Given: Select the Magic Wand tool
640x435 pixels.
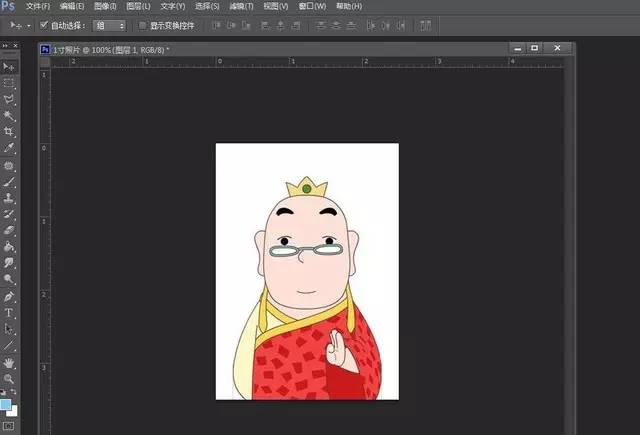Looking at the screenshot, I should point(9,115).
